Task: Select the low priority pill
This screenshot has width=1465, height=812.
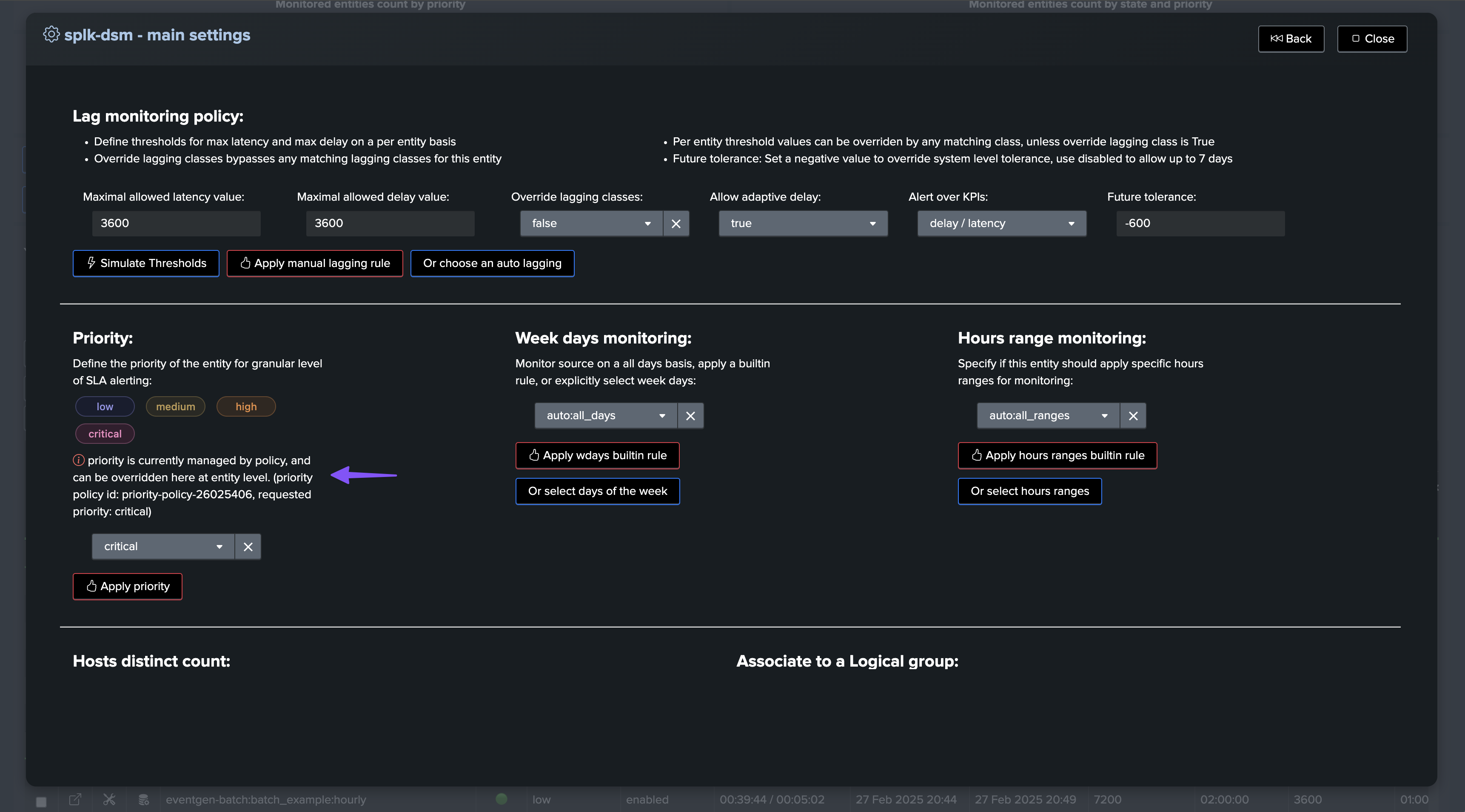Action: 105,407
